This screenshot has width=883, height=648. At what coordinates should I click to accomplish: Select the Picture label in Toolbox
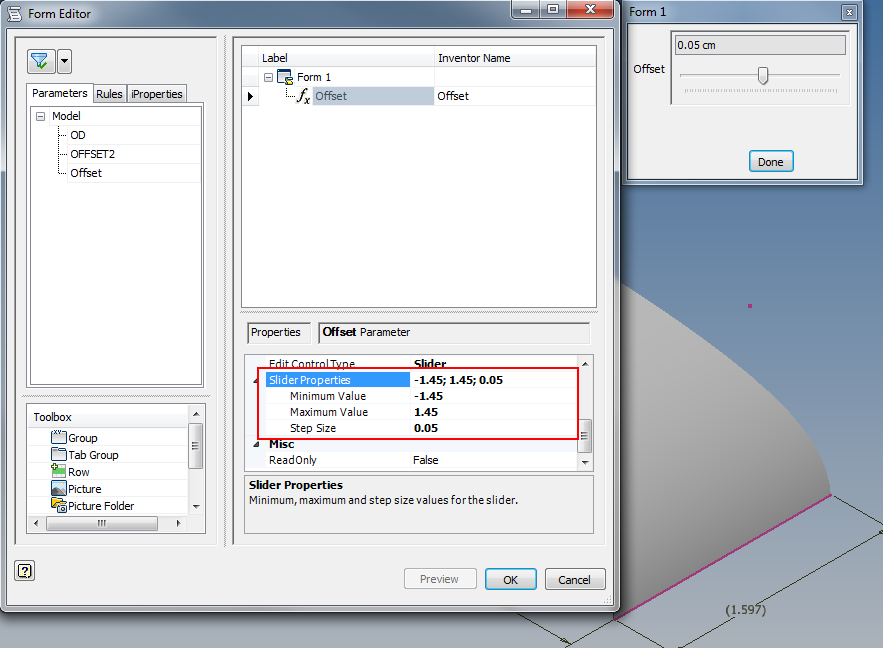pos(85,489)
